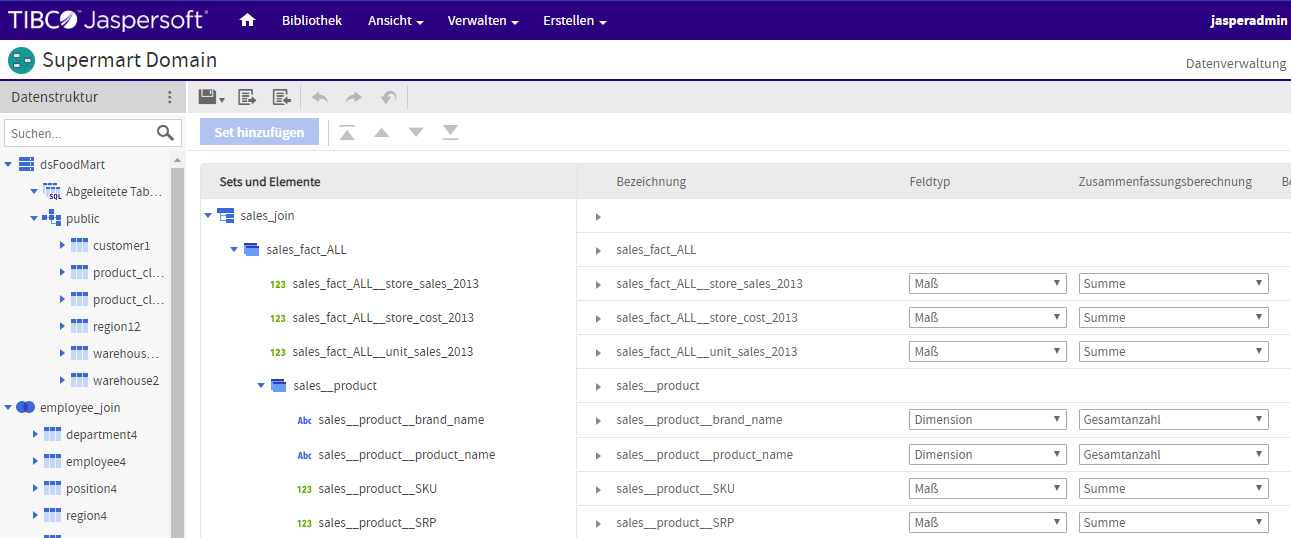Viewport: 1291px width, 538px height.
Task: Click the Set hinzufügen button
Action: [x=259, y=132]
